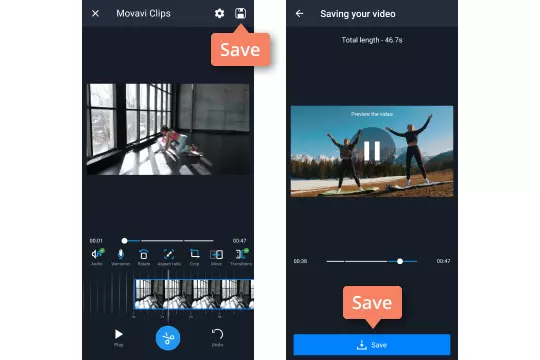Open the Audio tool
Image resolution: width=540 pixels, height=360 pixels.
(x=97, y=257)
